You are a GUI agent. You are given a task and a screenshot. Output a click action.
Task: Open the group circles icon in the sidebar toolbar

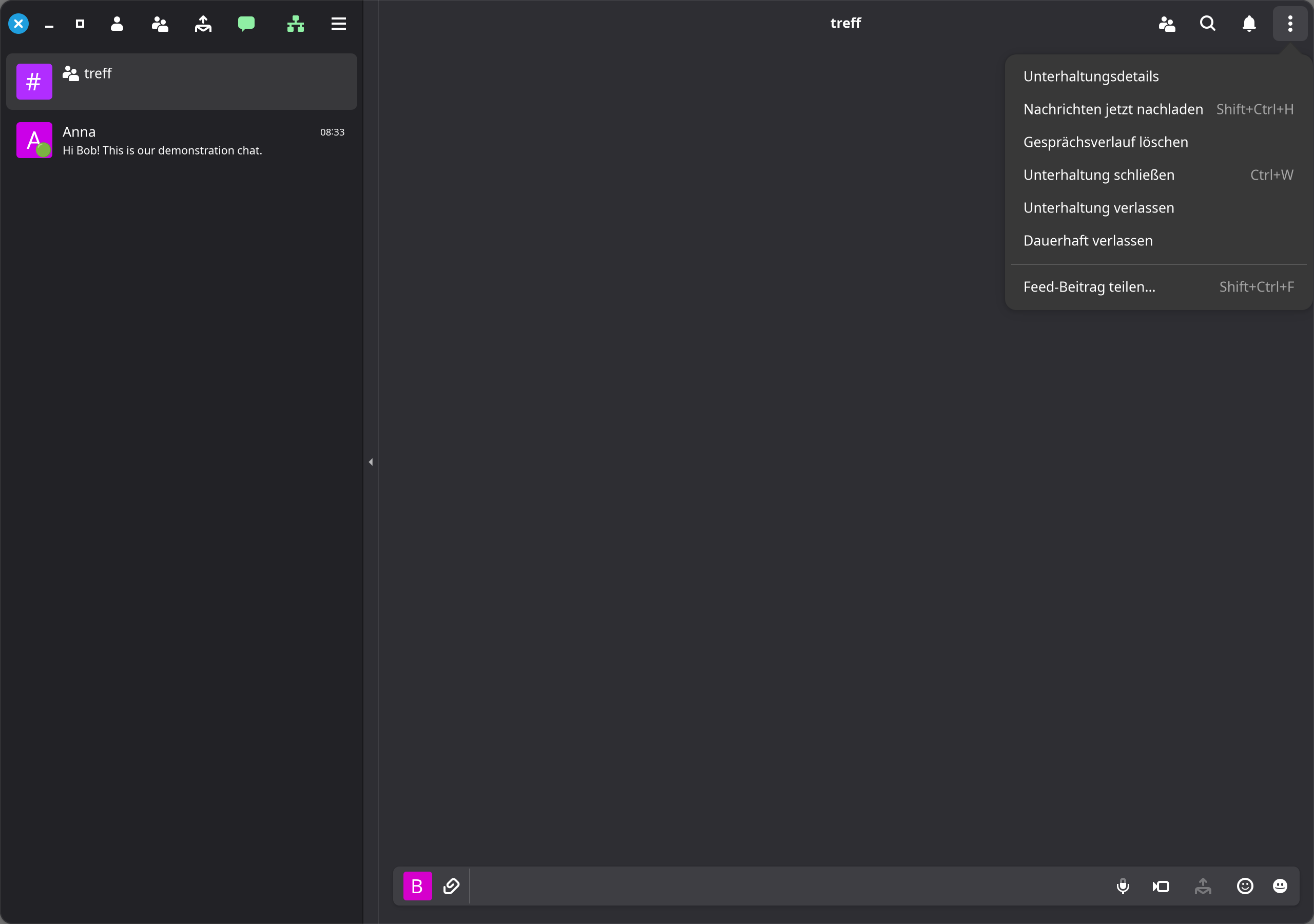(x=160, y=24)
